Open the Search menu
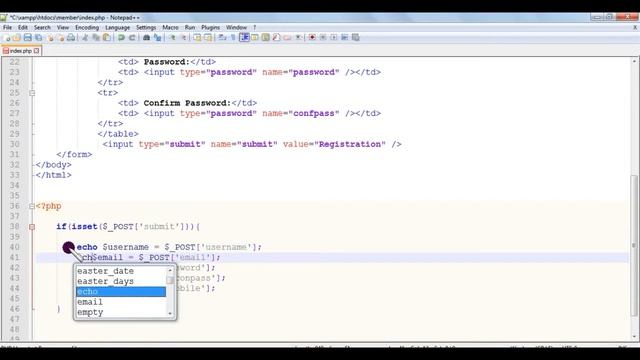Image resolution: width=640 pixels, height=360 pixels. (42, 27)
